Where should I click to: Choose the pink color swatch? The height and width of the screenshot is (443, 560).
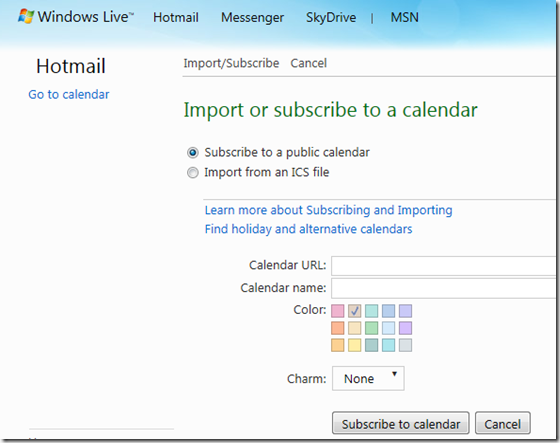tap(338, 311)
